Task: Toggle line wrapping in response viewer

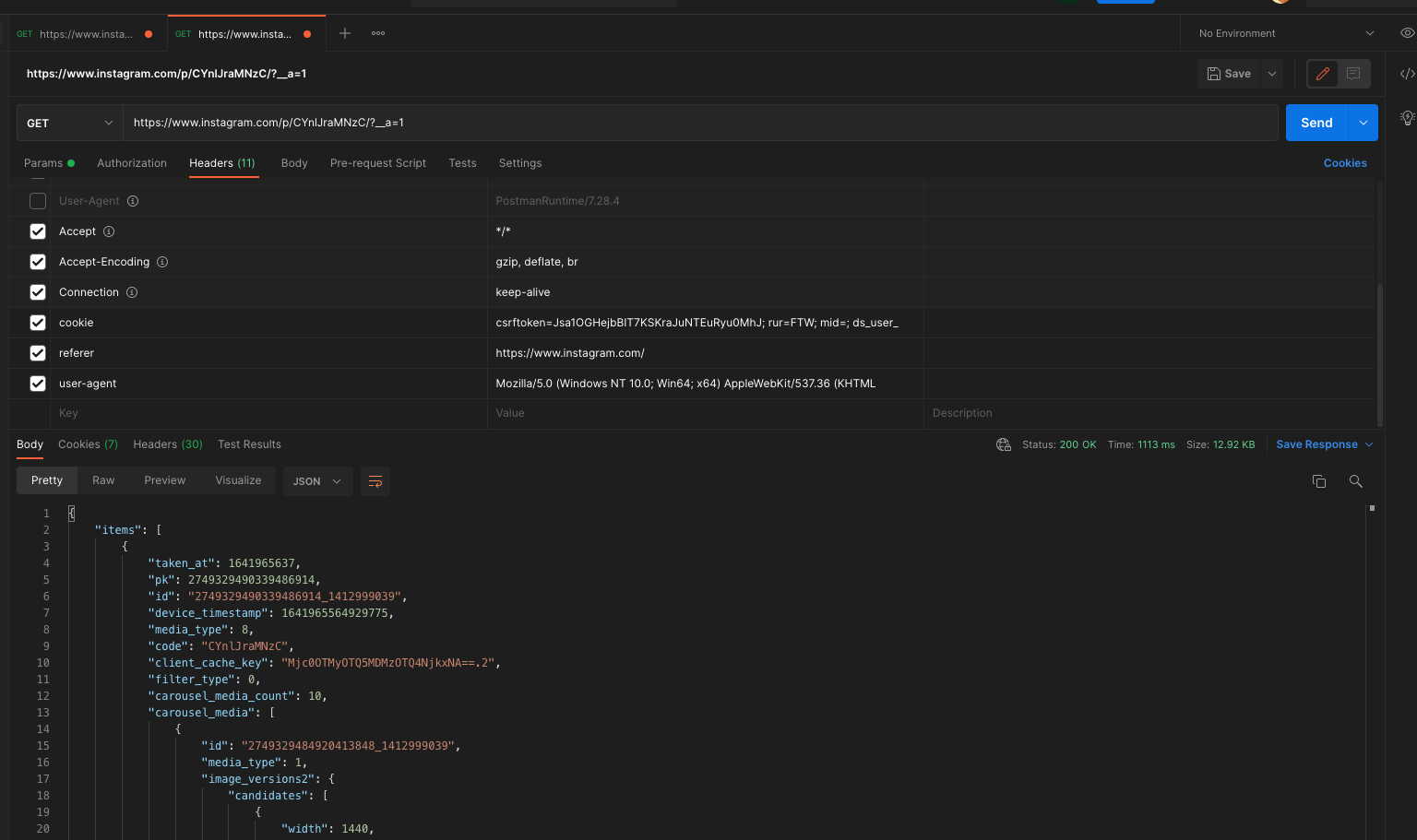Action: 375,480
